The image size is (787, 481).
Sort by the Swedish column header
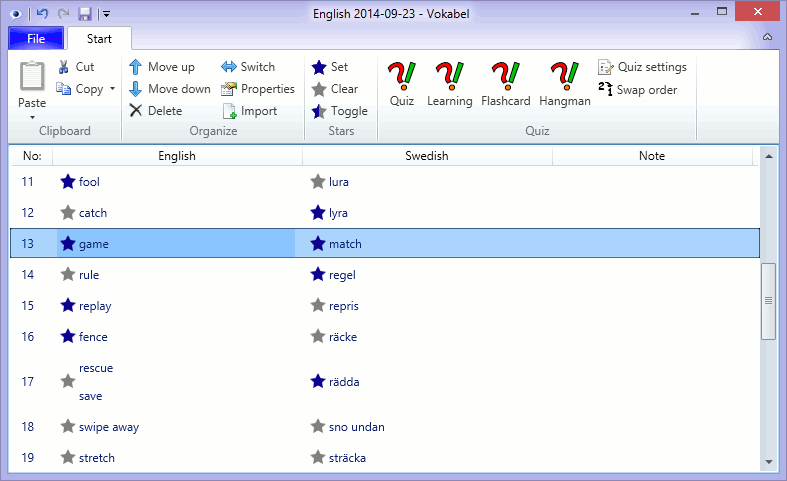(427, 156)
